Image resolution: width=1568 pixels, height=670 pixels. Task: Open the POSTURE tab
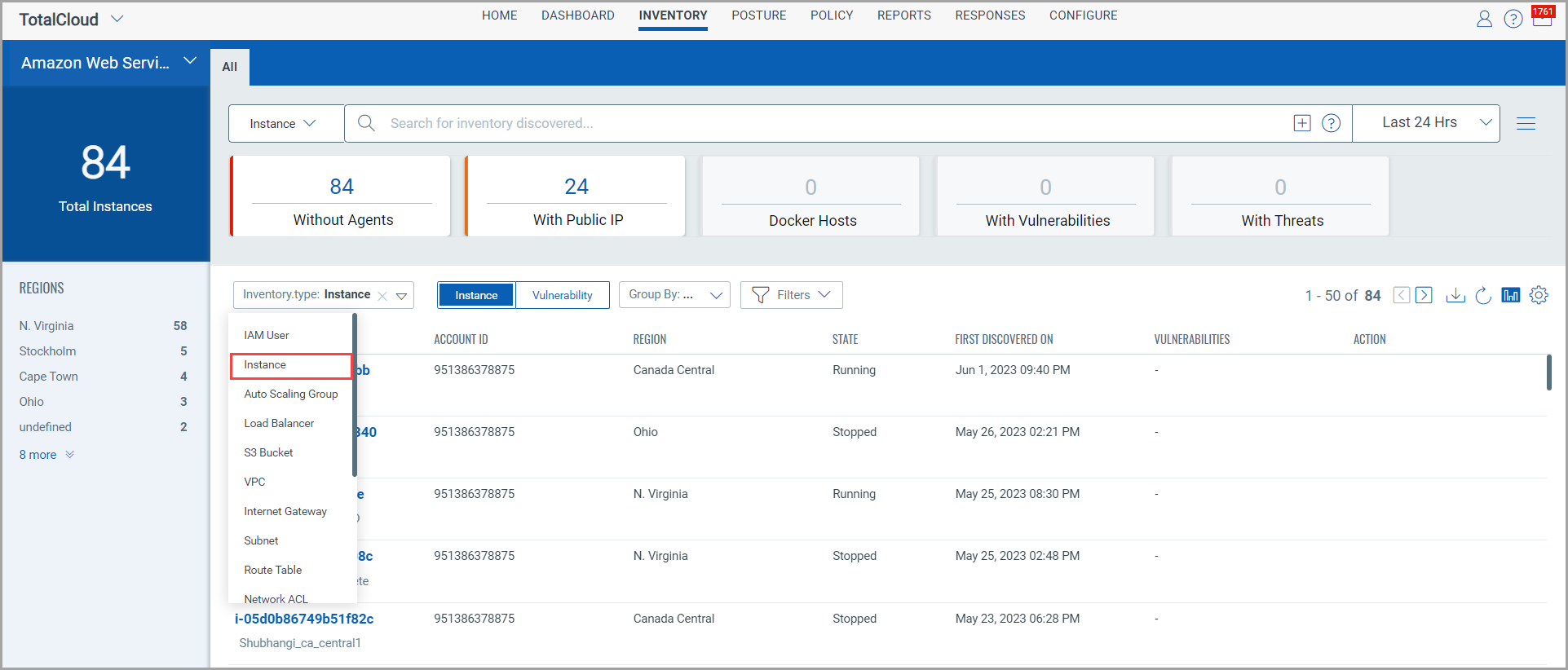pyautogui.click(x=759, y=15)
